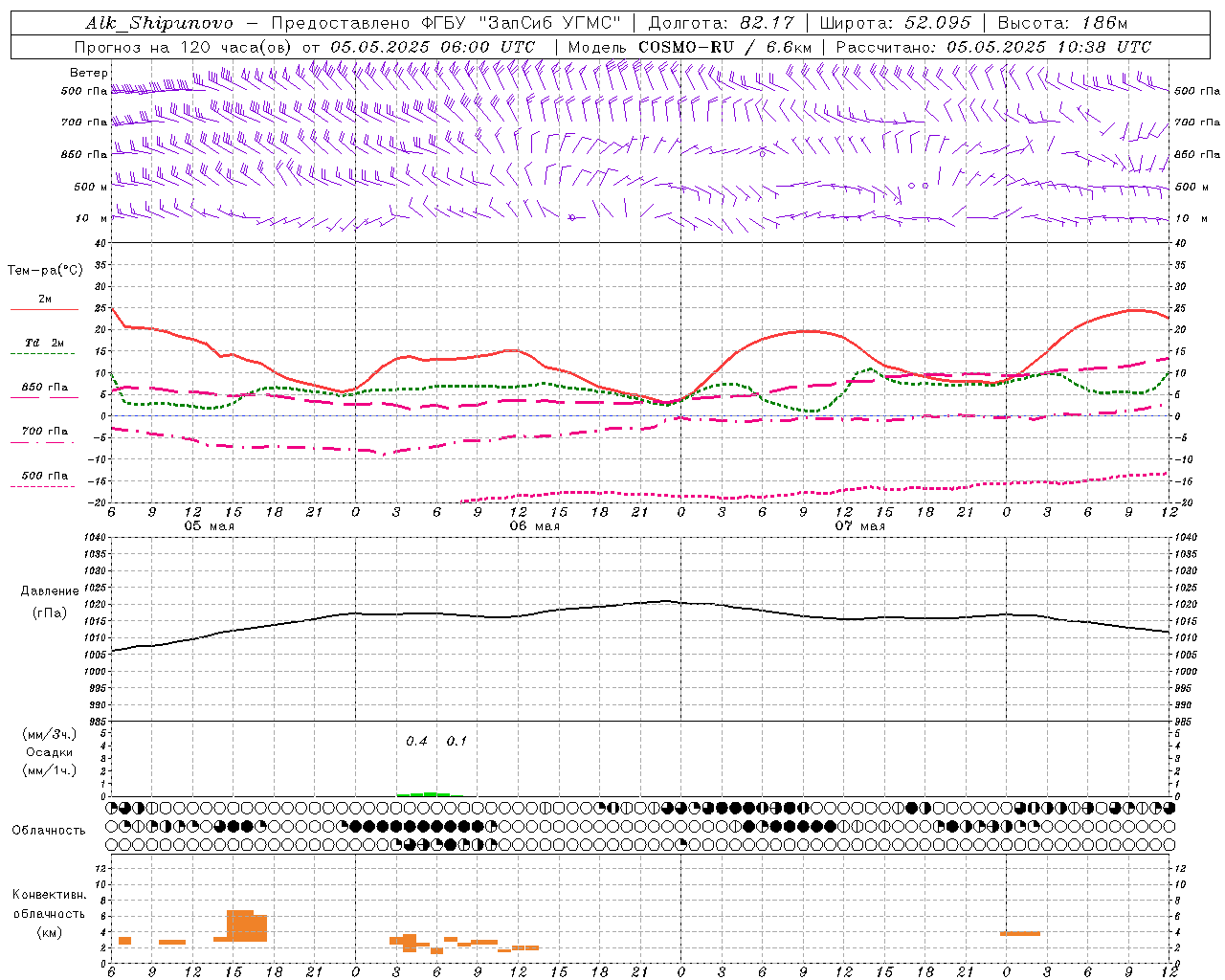
Task: Click the 0.4 precipitation amount value
Action: pyautogui.click(x=416, y=741)
